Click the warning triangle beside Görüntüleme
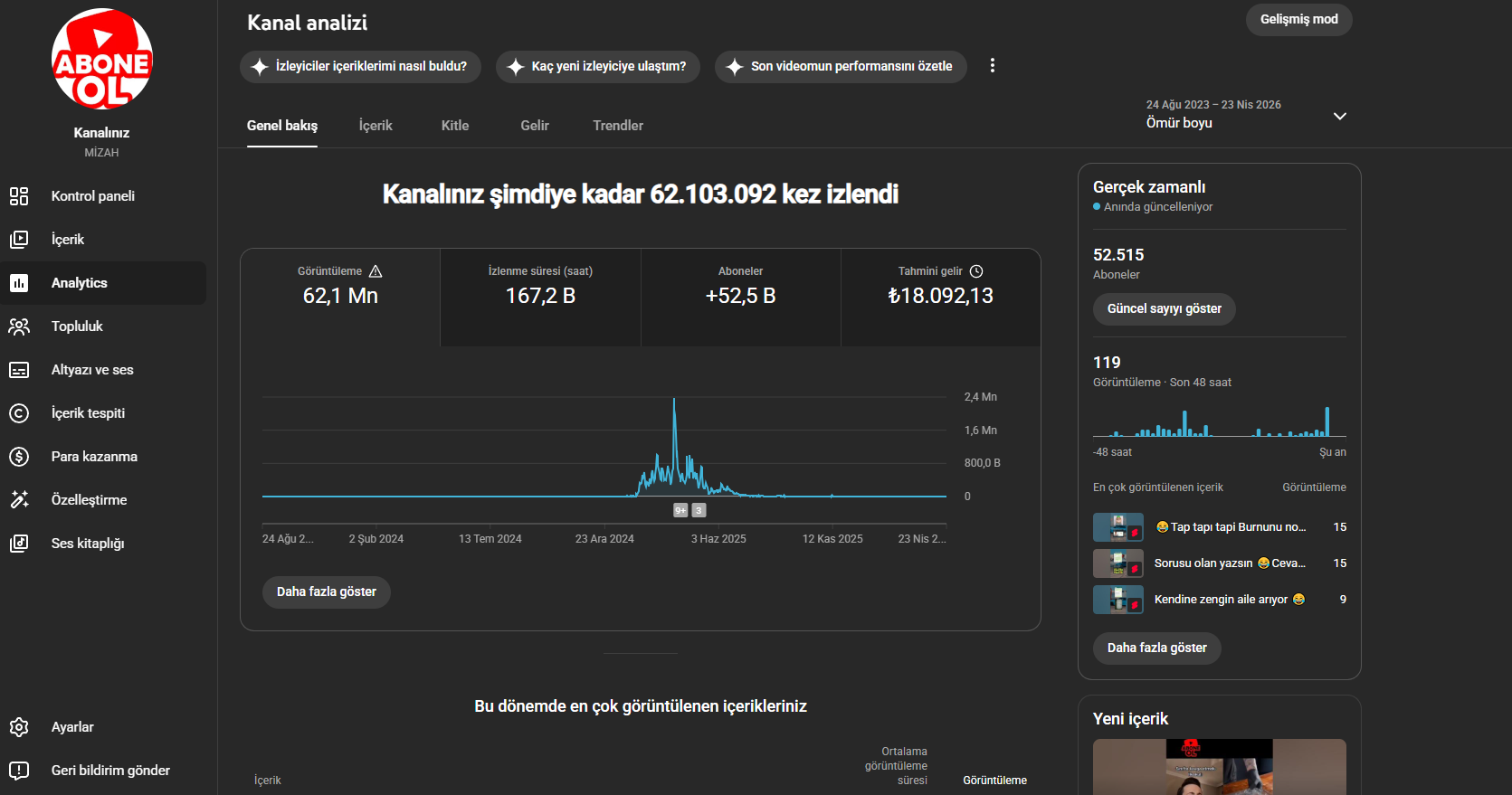The image size is (1512, 795). (x=376, y=271)
